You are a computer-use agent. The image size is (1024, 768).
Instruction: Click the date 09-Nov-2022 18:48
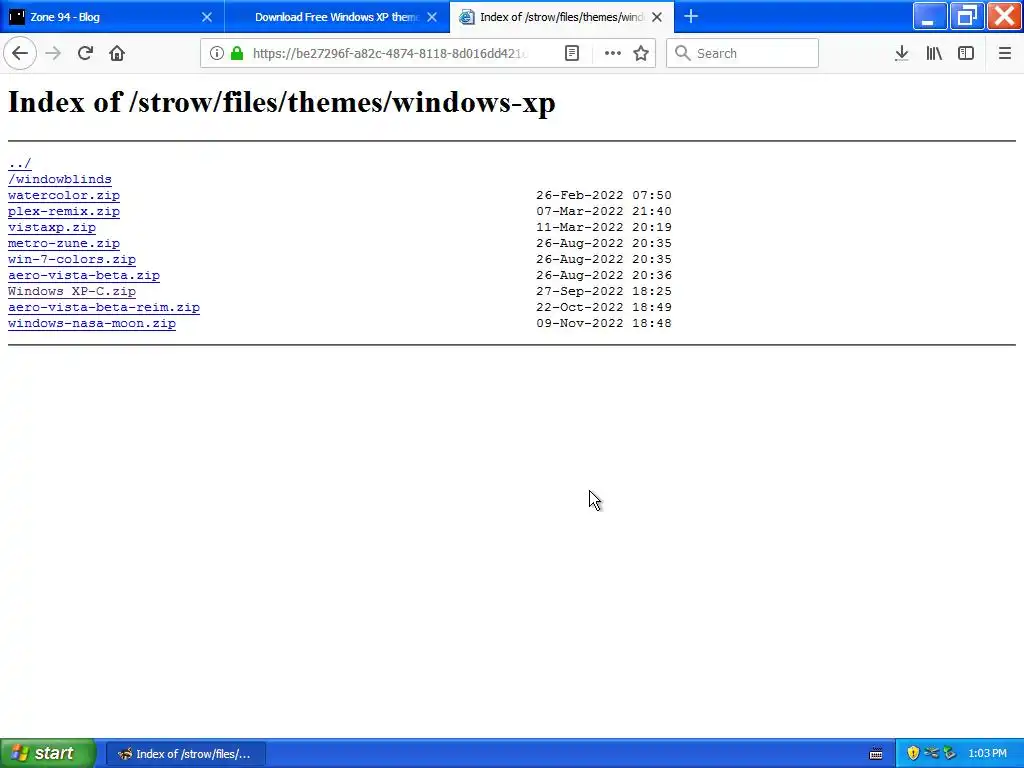tap(604, 323)
